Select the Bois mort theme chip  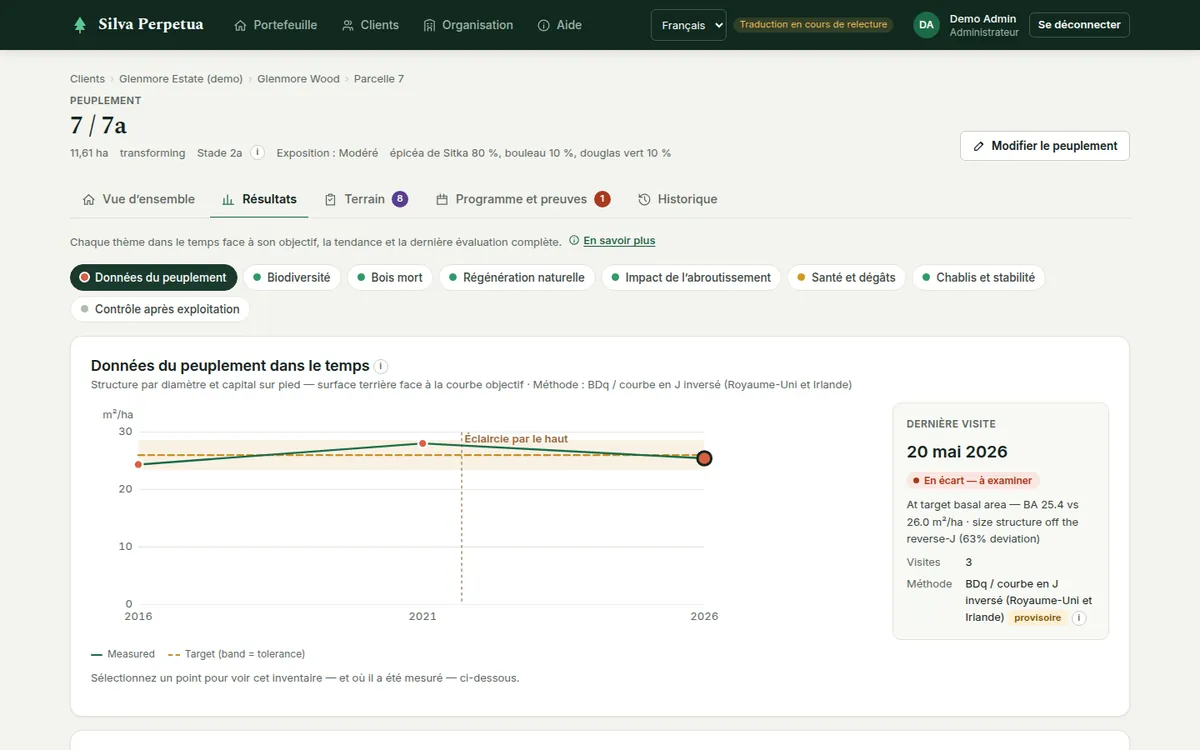click(x=390, y=277)
